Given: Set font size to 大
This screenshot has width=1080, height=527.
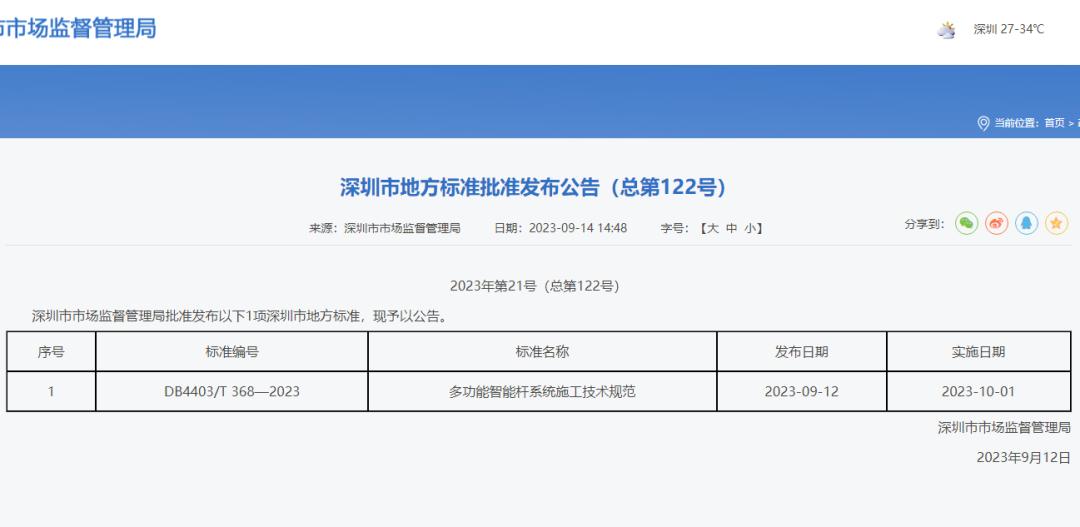Looking at the screenshot, I should coord(712,228).
